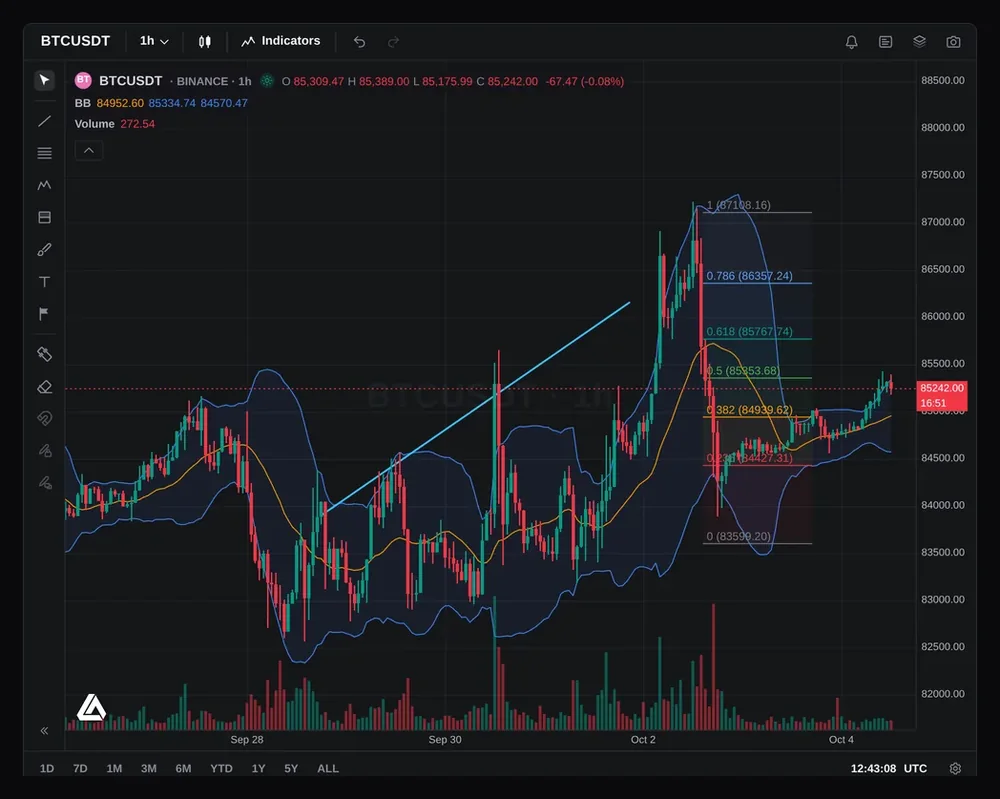Open the Indicators menu

click(281, 41)
